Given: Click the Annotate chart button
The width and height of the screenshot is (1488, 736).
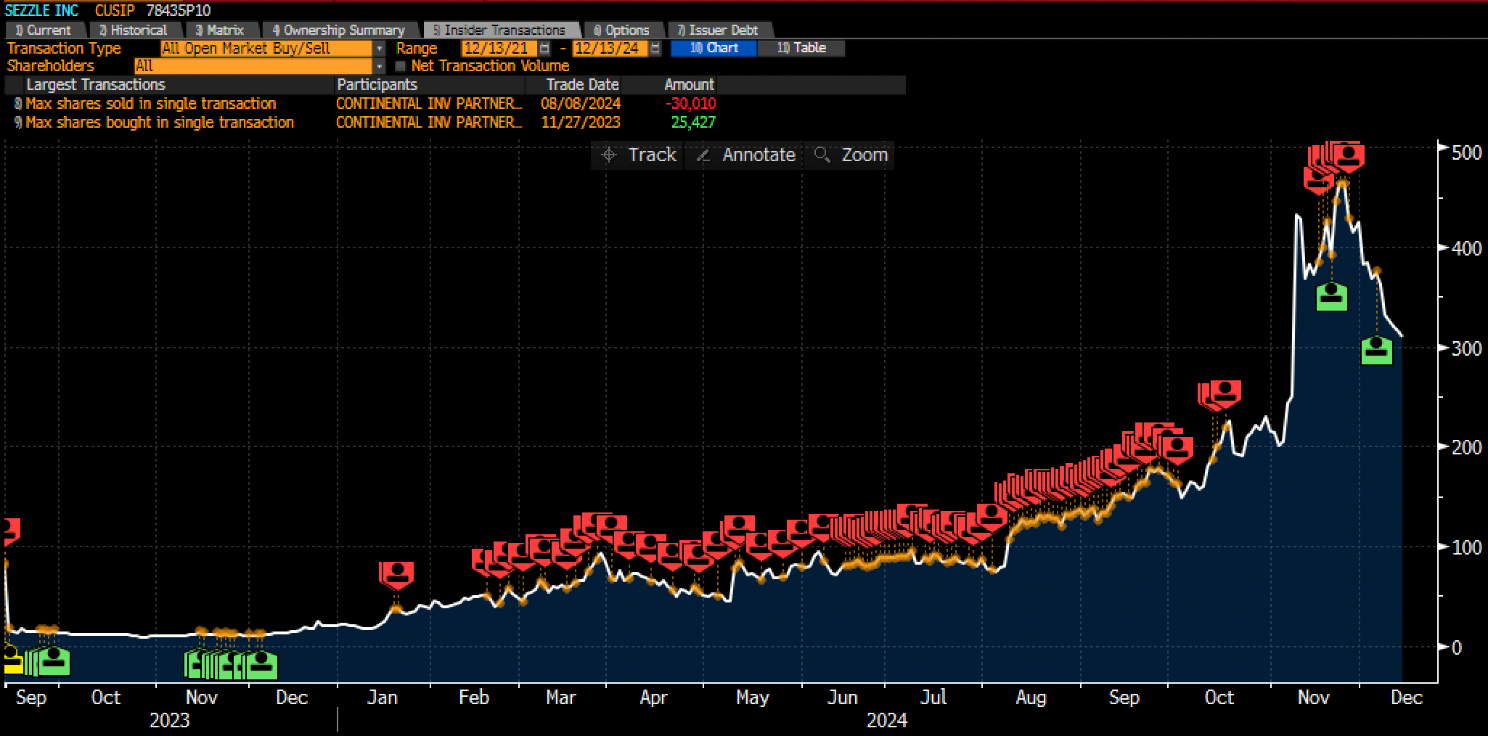Looking at the screenshot, I should tap(746, 155).
